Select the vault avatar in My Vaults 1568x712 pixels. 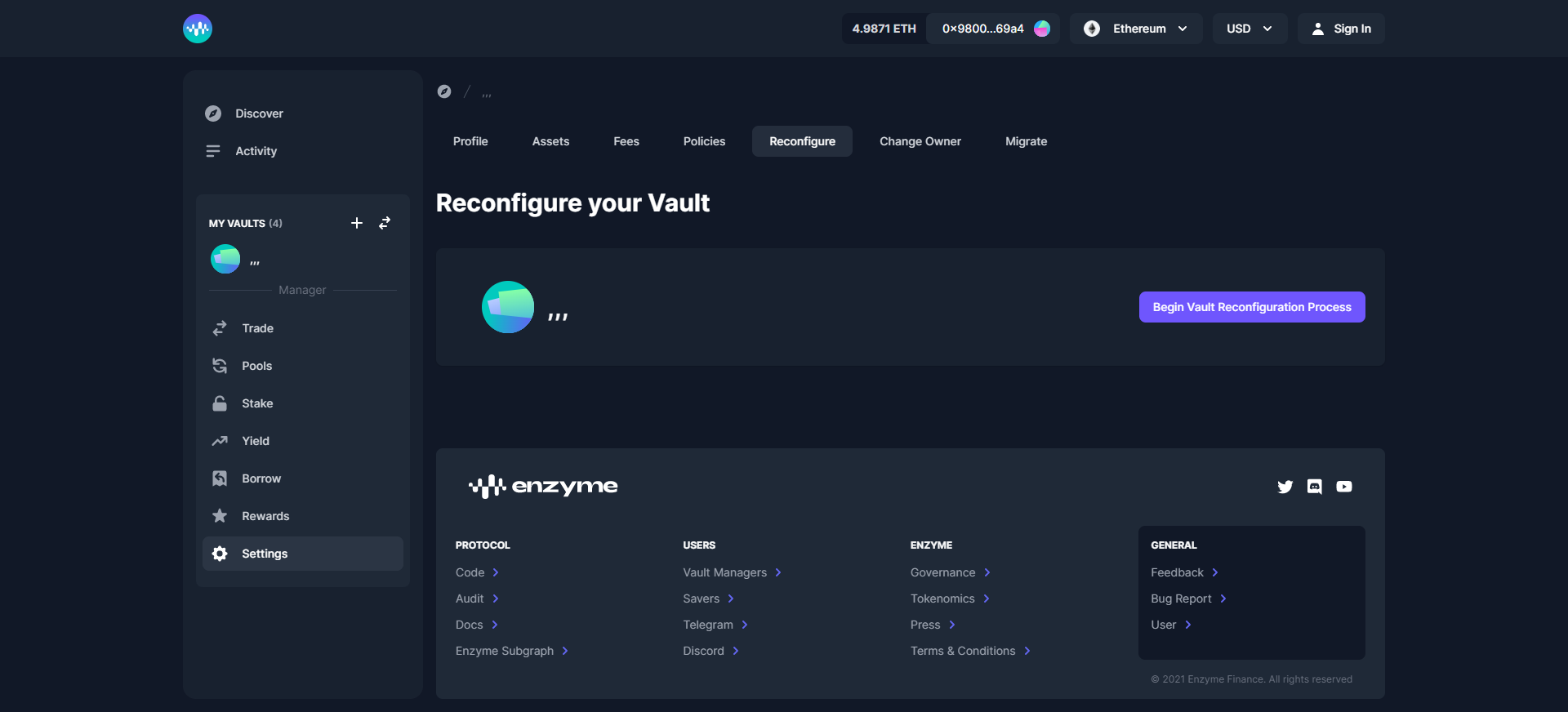(225, 259)
